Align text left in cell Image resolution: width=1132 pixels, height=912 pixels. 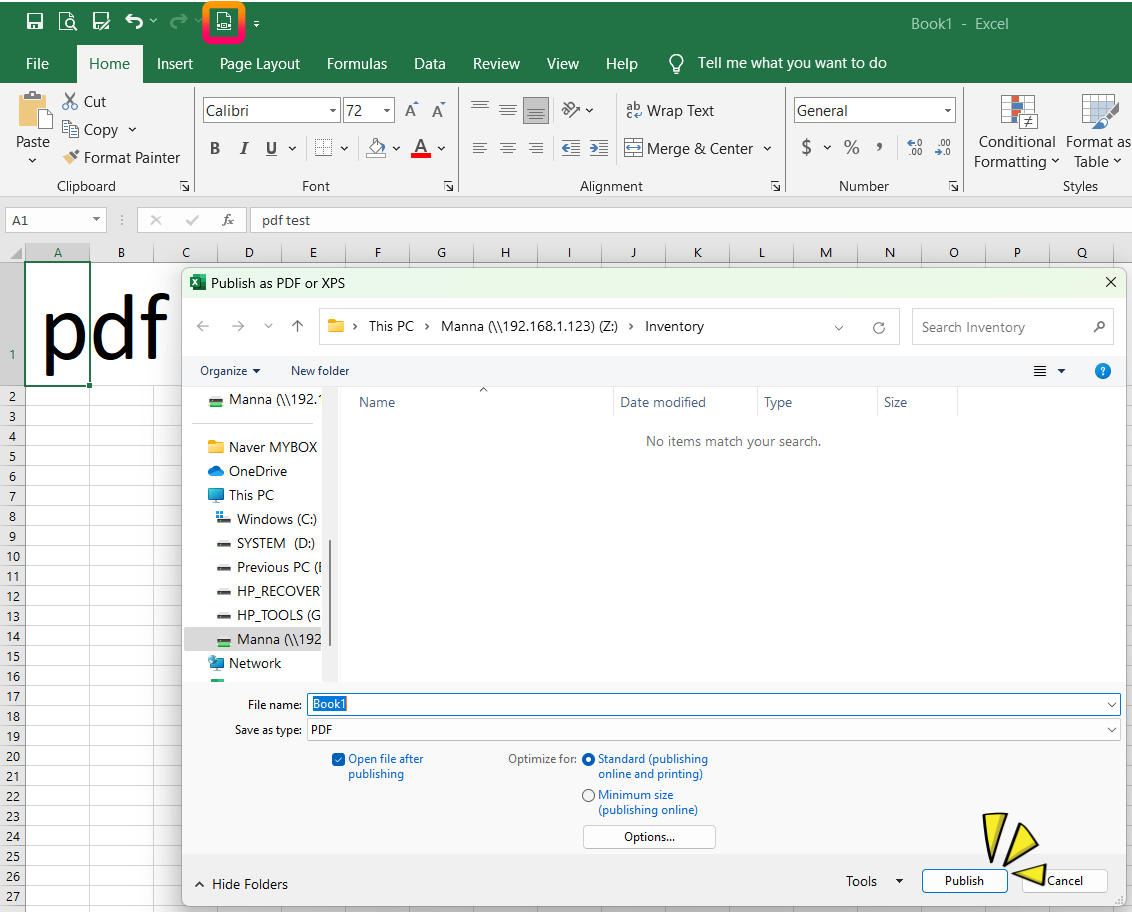[480, 149]
